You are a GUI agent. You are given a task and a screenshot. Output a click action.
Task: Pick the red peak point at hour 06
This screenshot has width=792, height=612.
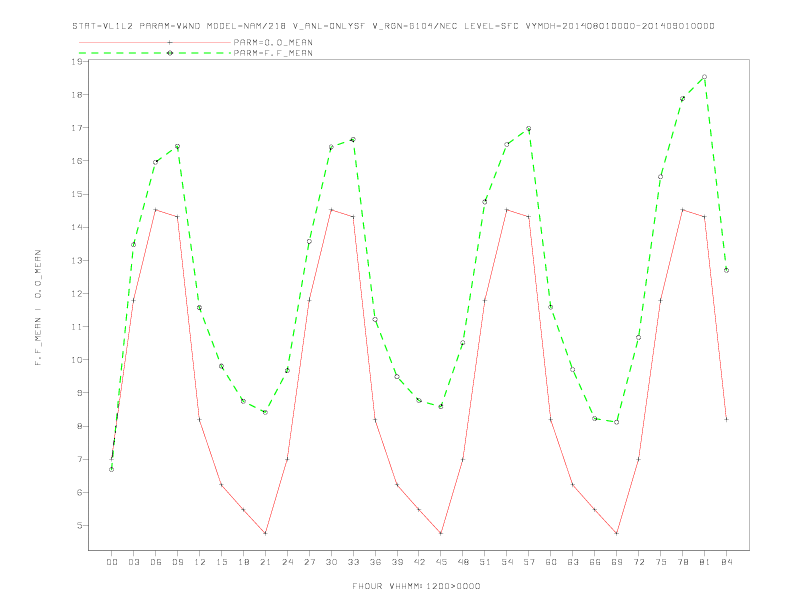156,210
